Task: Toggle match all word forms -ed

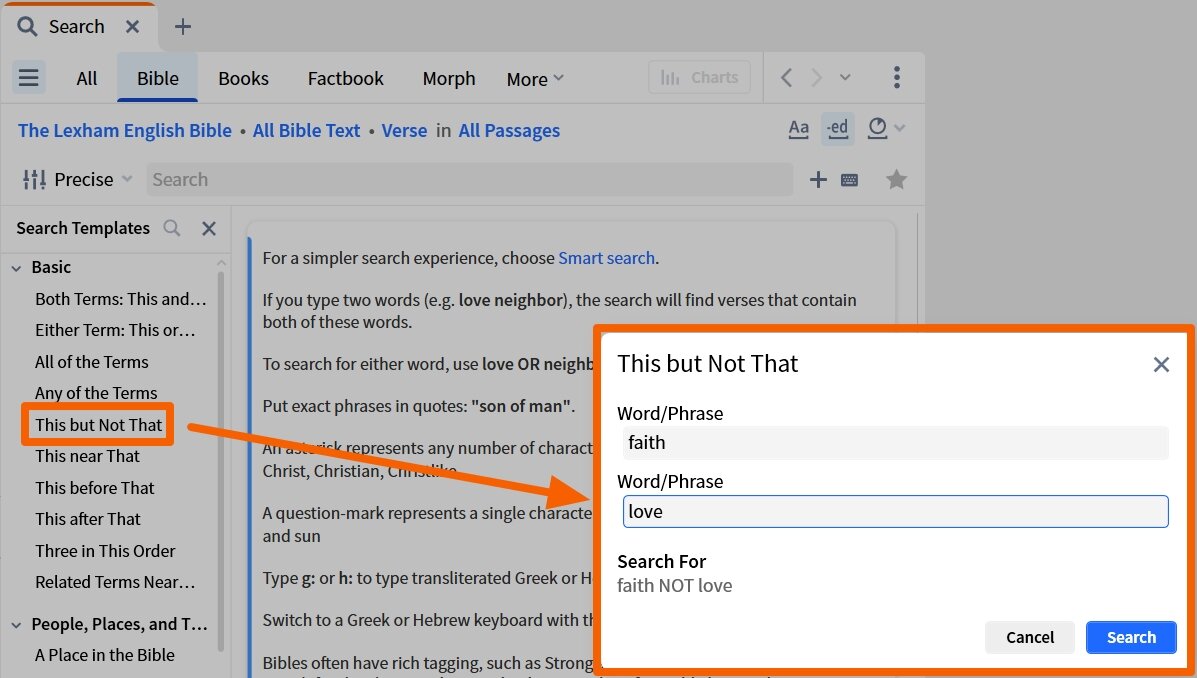Action: tap(837, 128)
